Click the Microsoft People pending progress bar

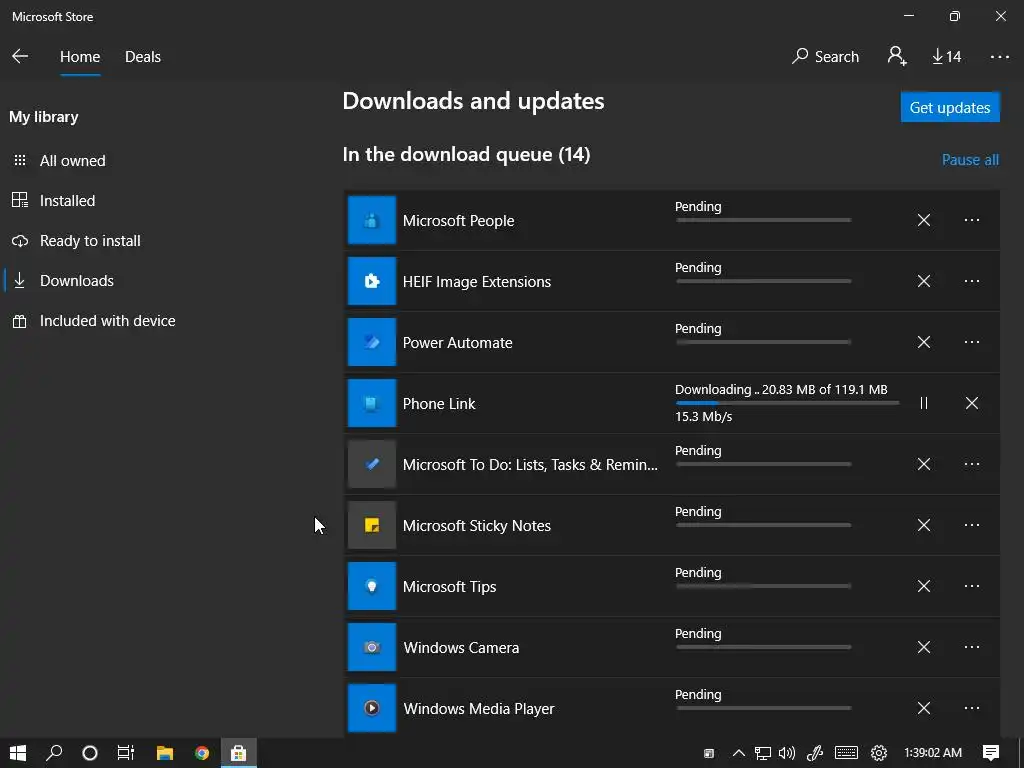[x=763, y=220]
